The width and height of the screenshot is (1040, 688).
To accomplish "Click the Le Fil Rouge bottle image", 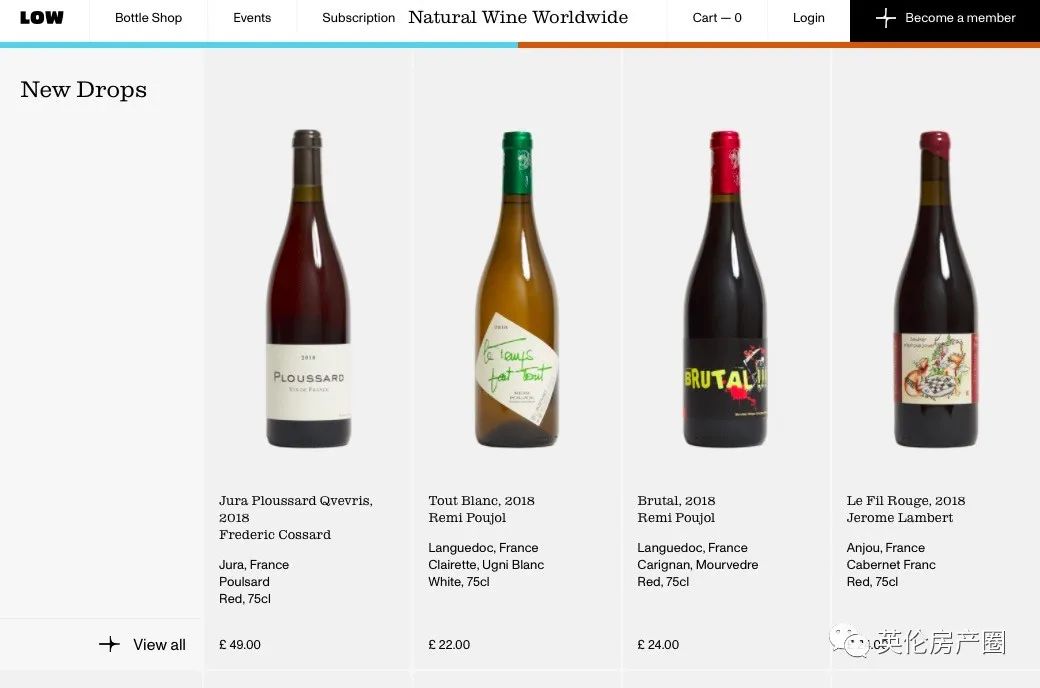I will pyautogui.click(x=935, y=288).
